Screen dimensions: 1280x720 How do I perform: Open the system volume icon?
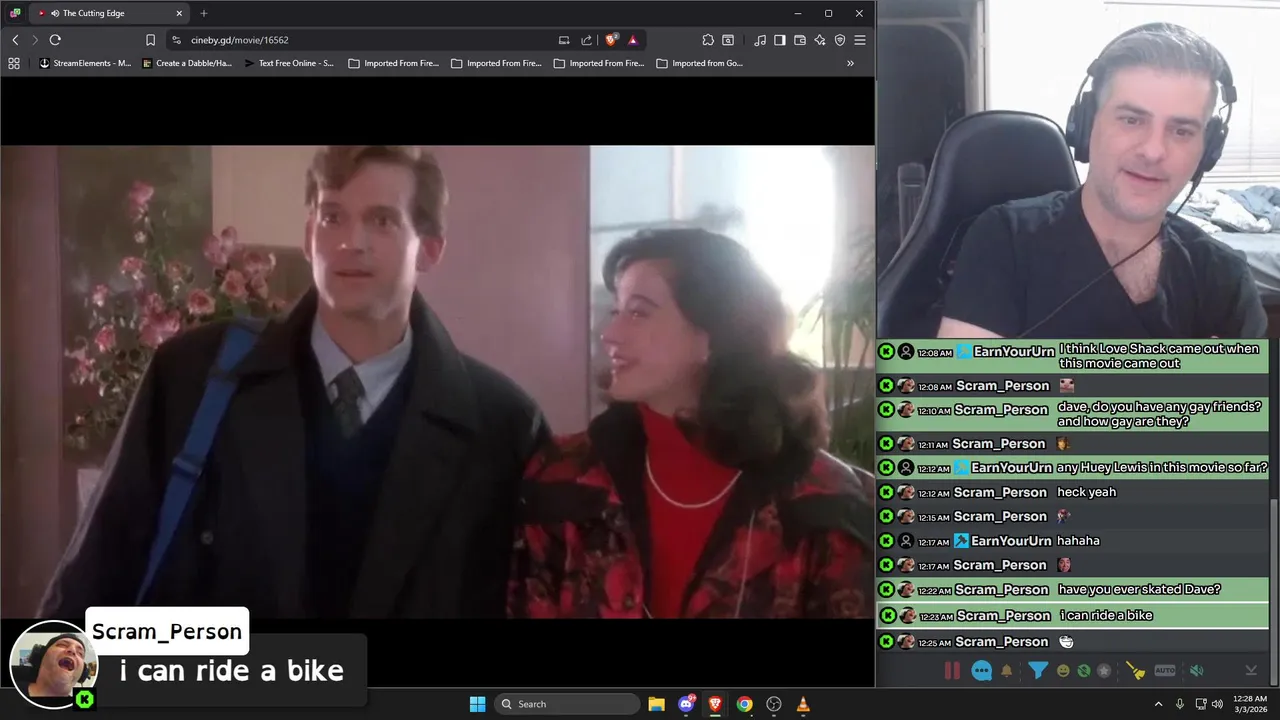[x=1217, y=704]
